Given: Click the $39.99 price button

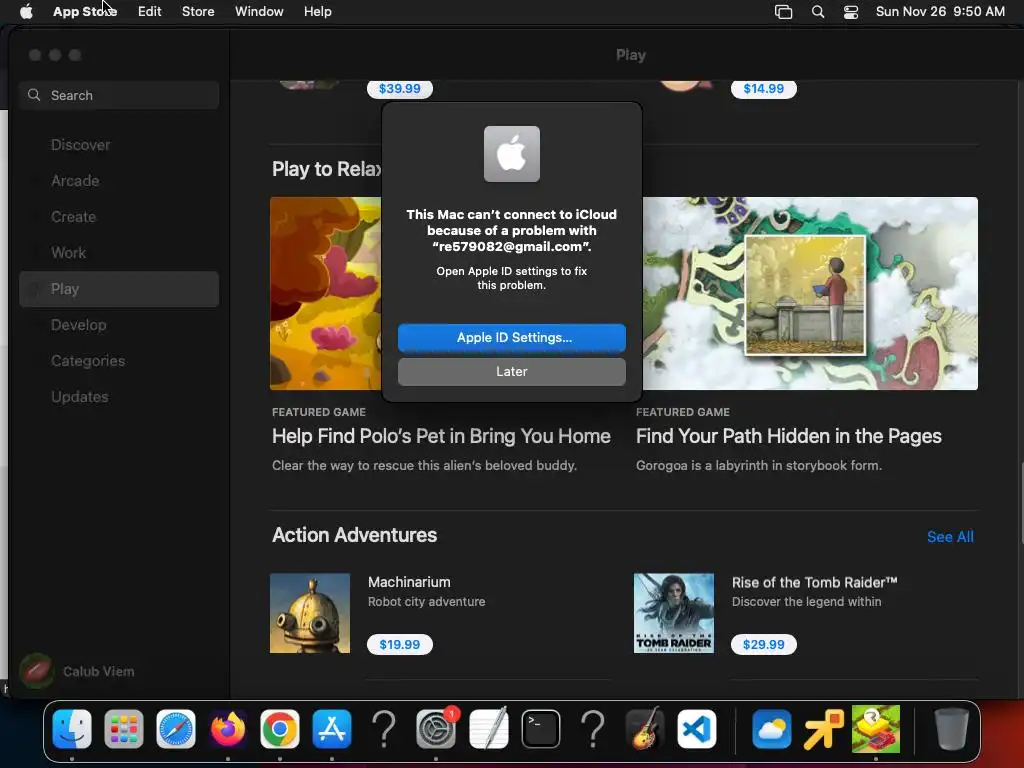Looking at the screenshot, I should (400, 89).
